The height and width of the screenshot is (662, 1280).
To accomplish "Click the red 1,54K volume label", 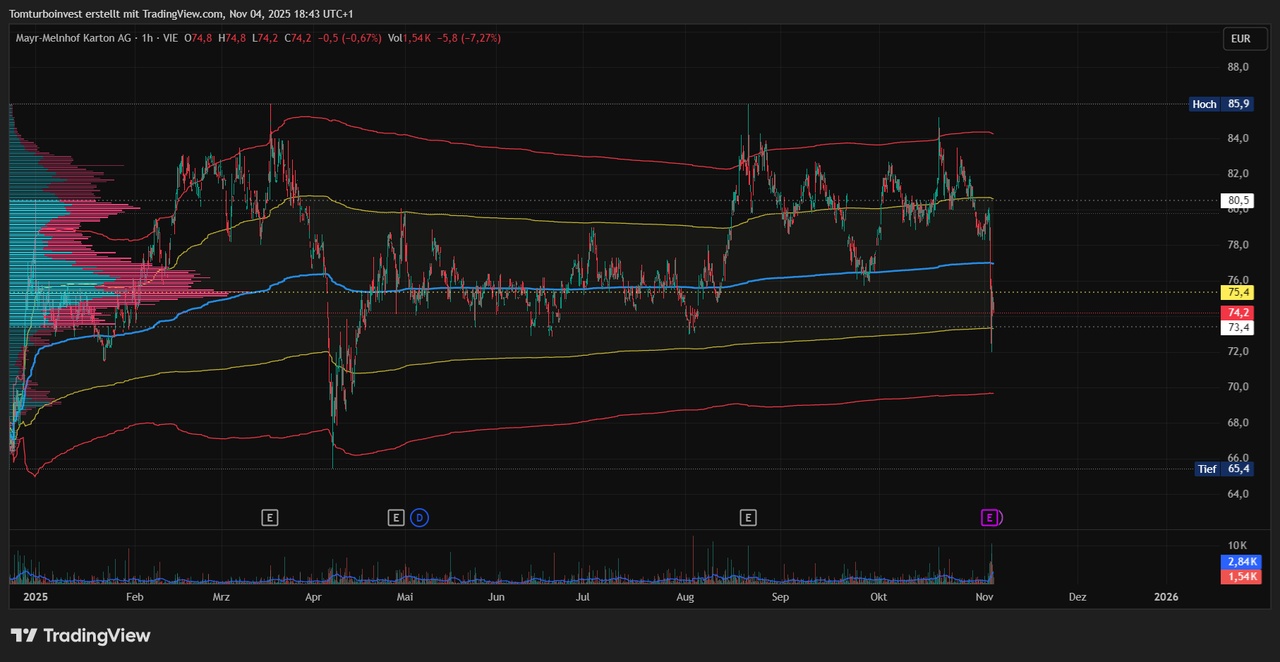I will point(1241,577).
